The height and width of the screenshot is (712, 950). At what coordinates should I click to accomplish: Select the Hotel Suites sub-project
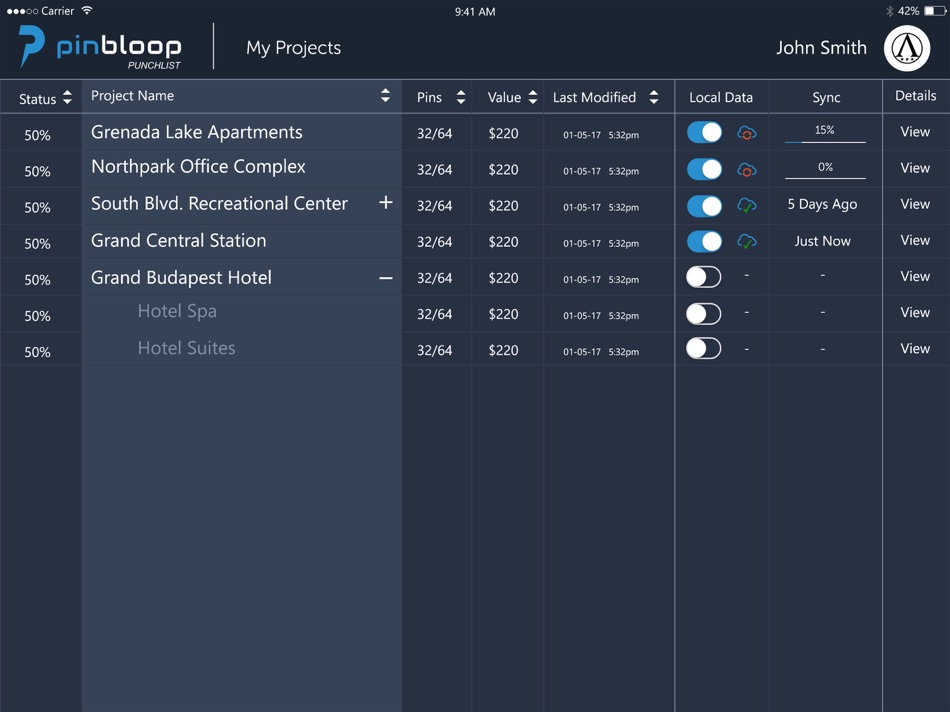pos(186,348)
